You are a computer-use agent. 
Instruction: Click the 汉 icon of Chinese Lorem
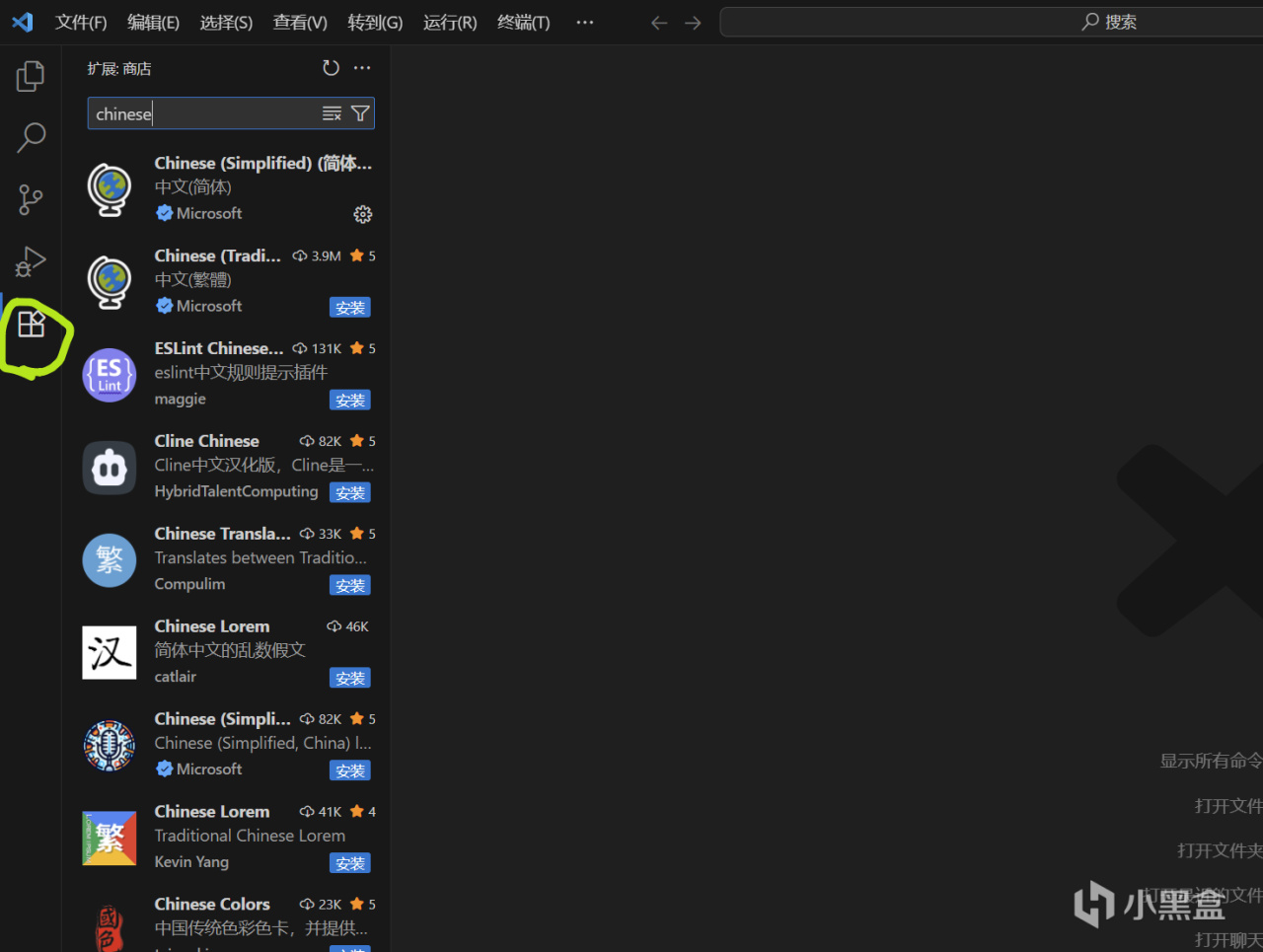click(x=110, y=653)
